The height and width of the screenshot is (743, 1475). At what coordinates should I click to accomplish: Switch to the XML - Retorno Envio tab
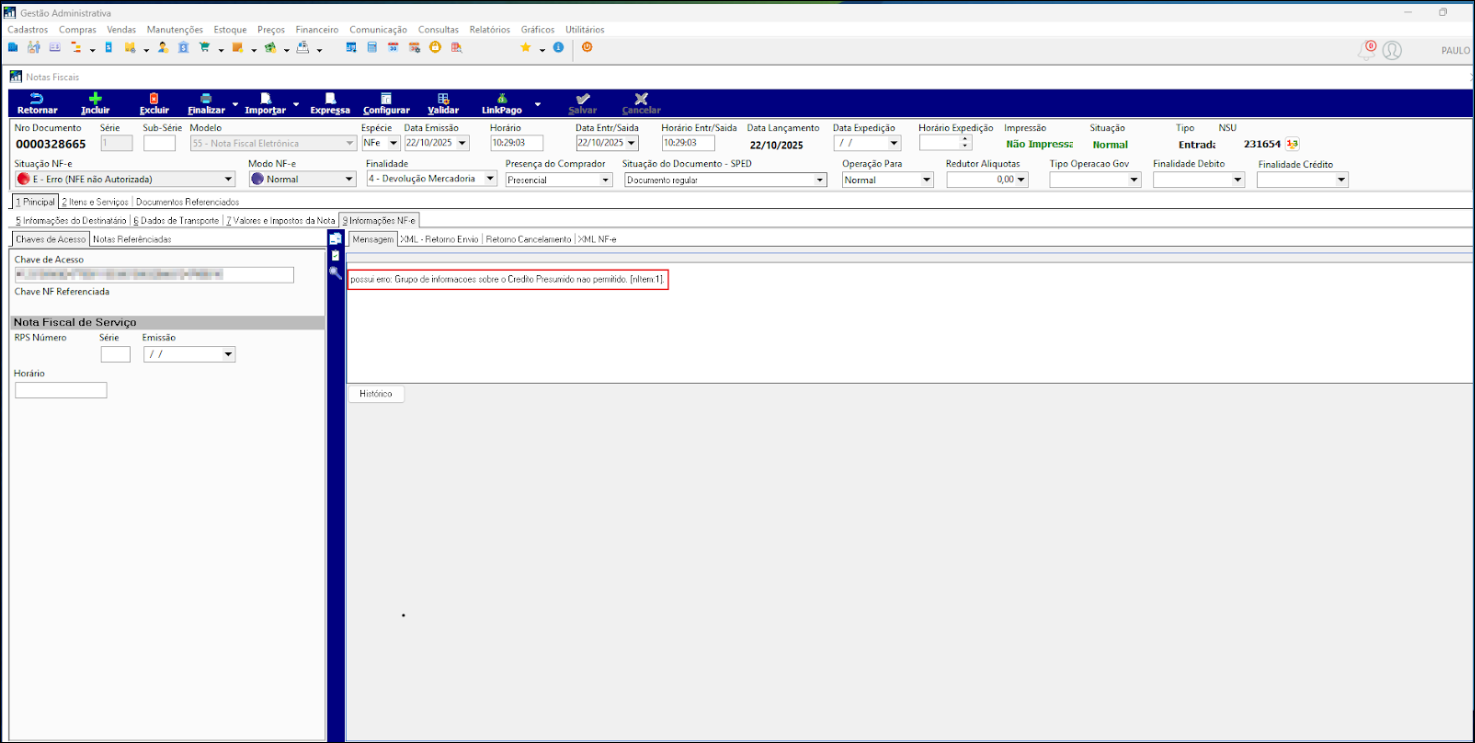click(x=440, y=240)
